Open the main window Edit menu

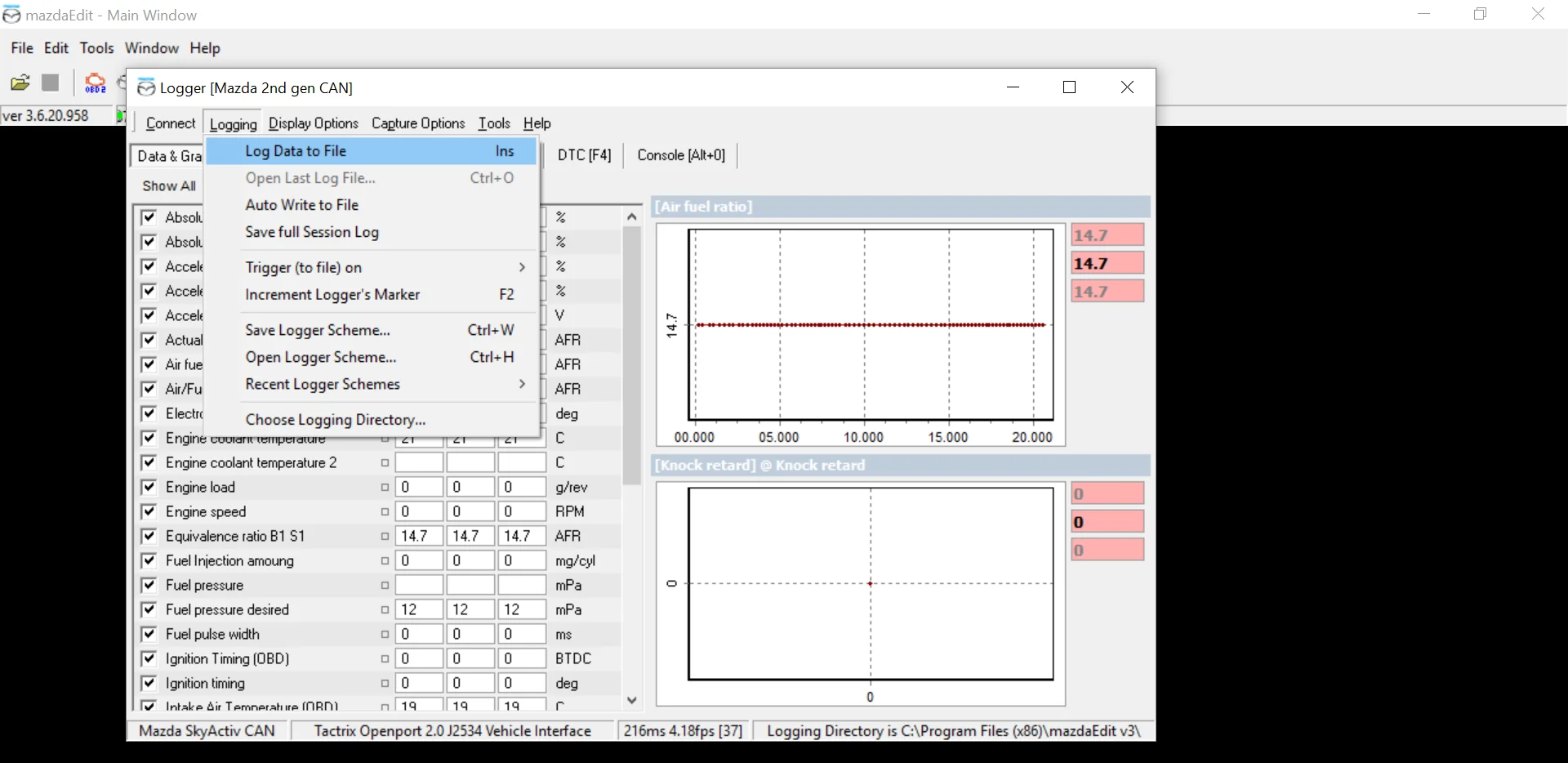click(x=56, y=48)
